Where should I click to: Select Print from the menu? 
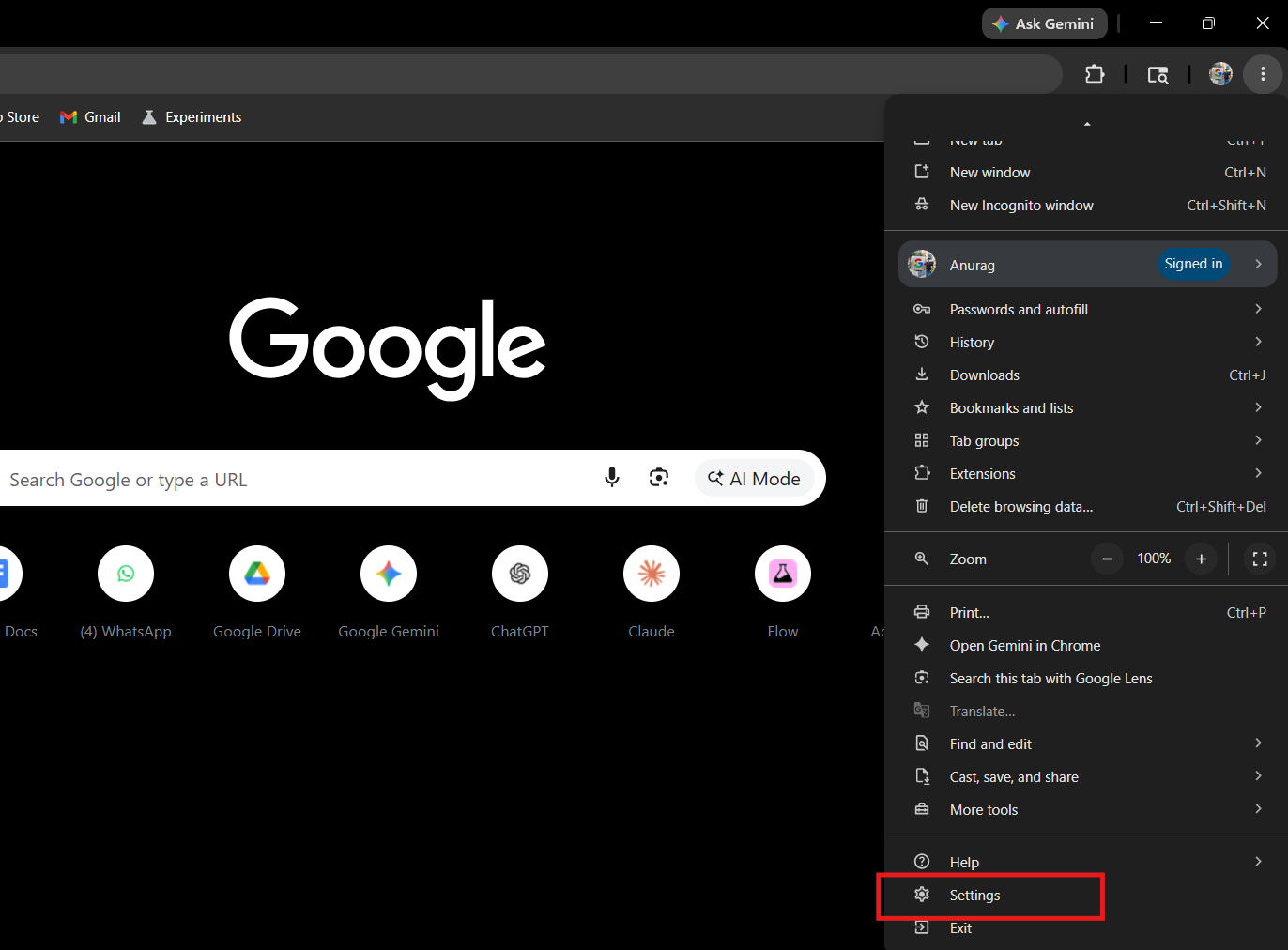[x=1087, y=613]
